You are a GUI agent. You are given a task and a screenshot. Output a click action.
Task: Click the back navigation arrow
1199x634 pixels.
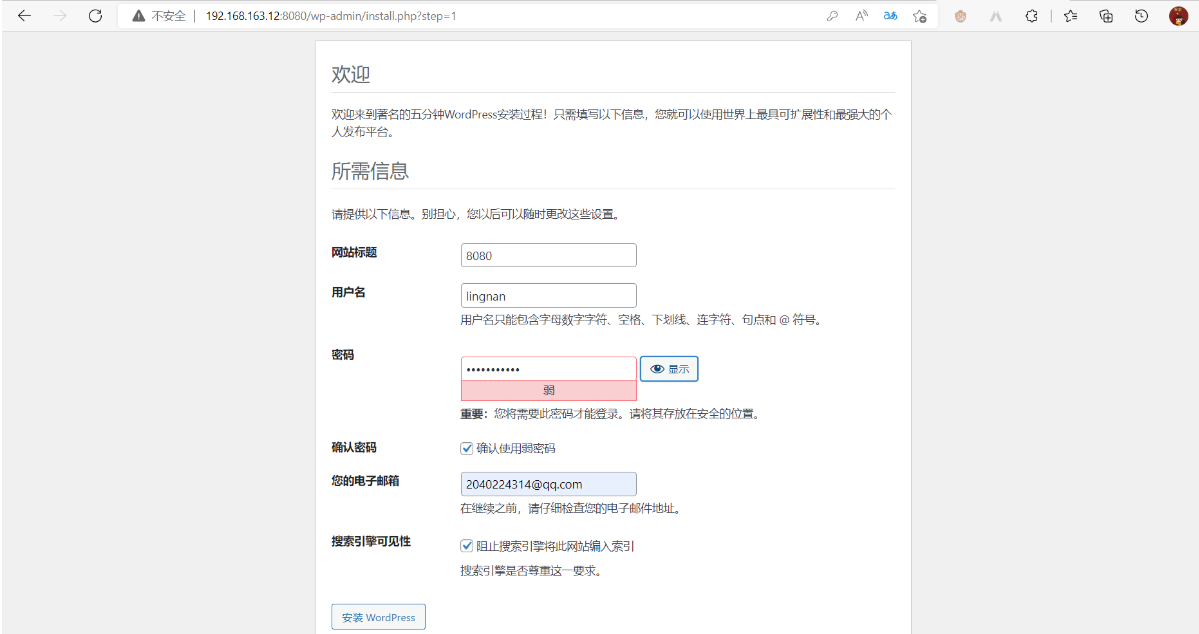(24, 15)
